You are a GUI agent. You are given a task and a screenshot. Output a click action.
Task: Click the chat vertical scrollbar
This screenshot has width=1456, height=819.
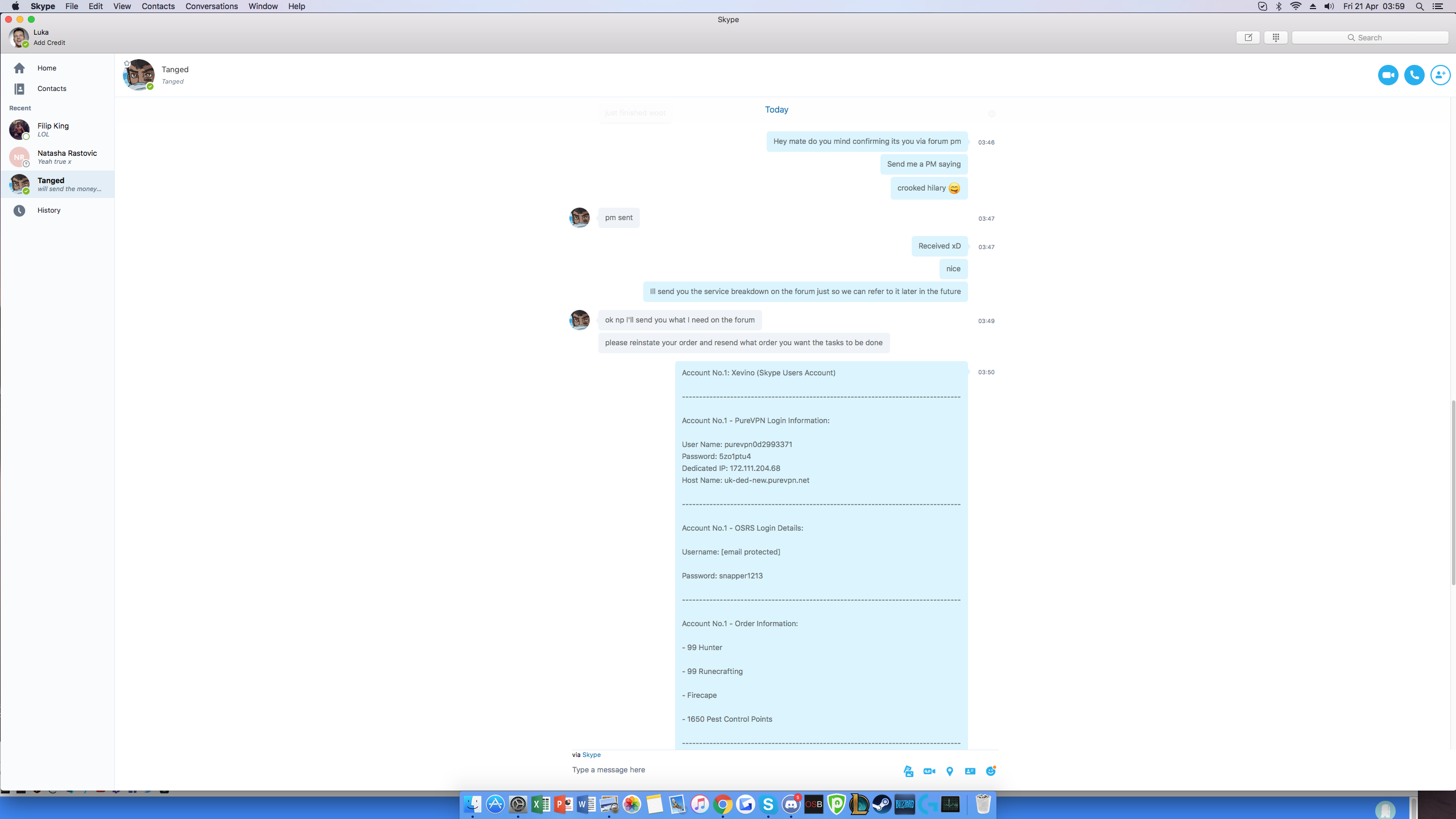[1453, 493]
